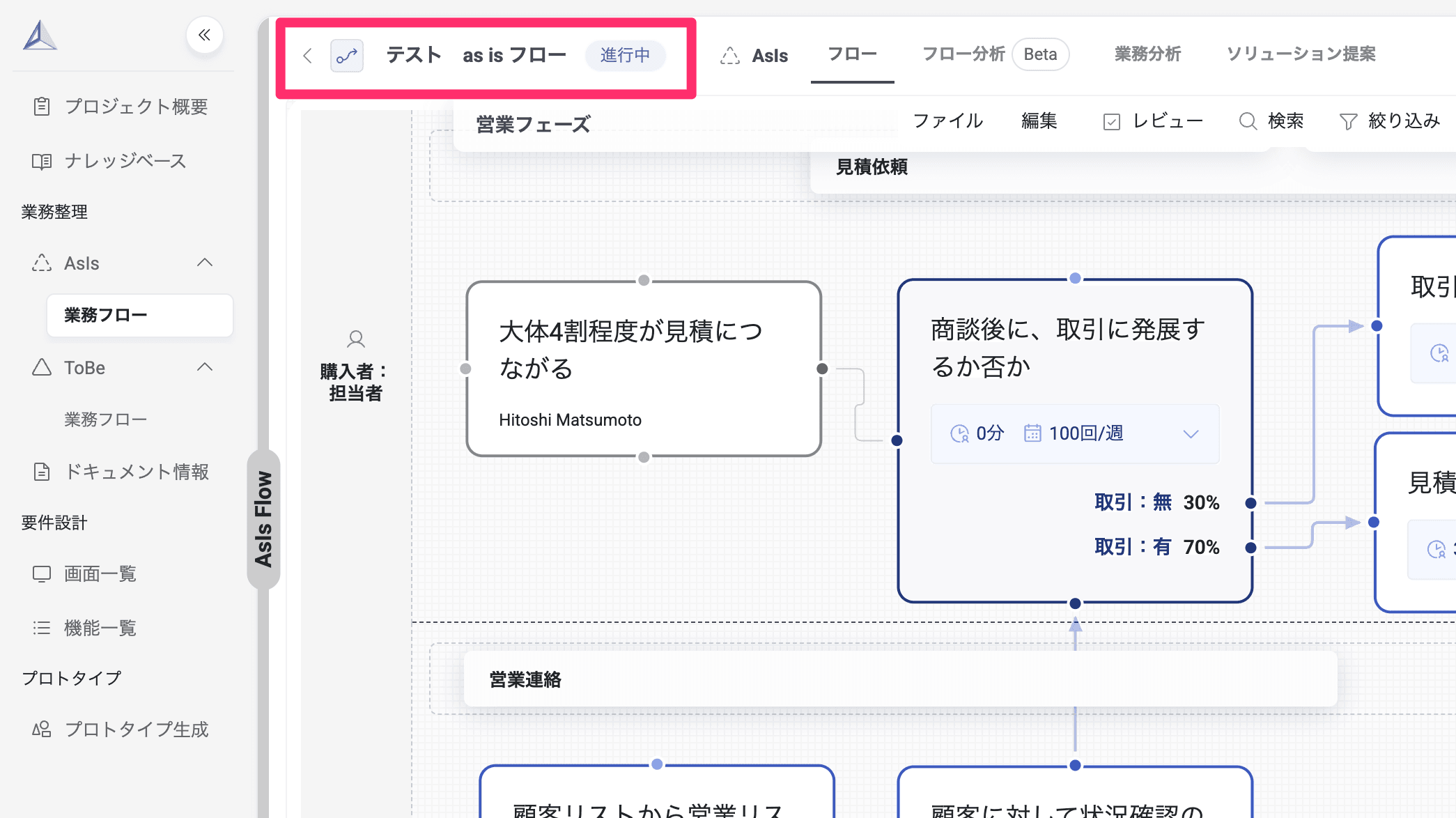Expand the 0分 100回/週 details dropdown
Screen dimensions: 1456x818
pyautogui.click(x=1191, y=433)
